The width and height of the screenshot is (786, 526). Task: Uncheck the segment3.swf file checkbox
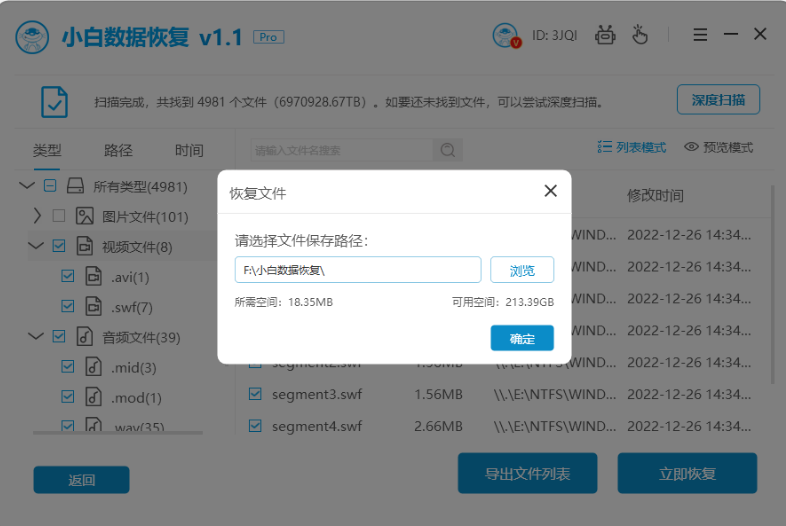(255, 394)
